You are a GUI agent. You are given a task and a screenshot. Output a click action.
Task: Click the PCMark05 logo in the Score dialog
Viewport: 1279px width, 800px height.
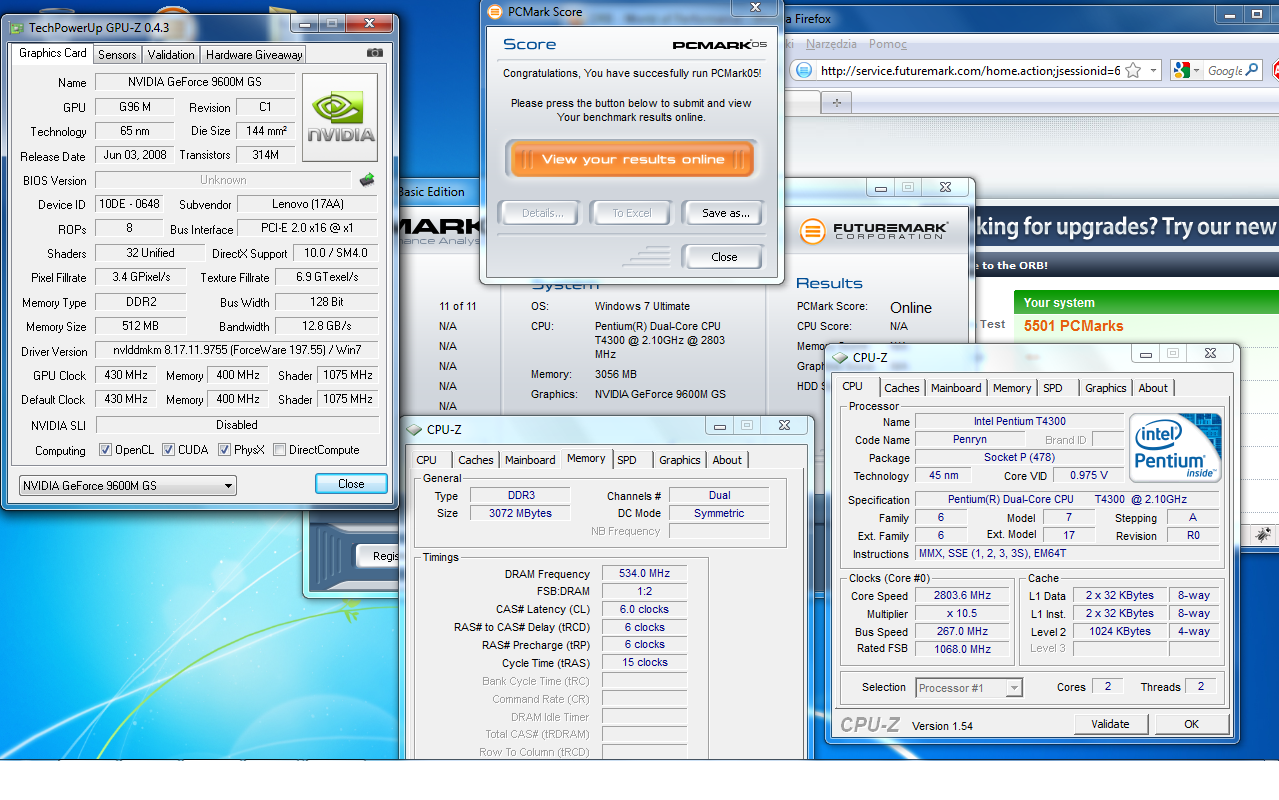coord(720,45)
